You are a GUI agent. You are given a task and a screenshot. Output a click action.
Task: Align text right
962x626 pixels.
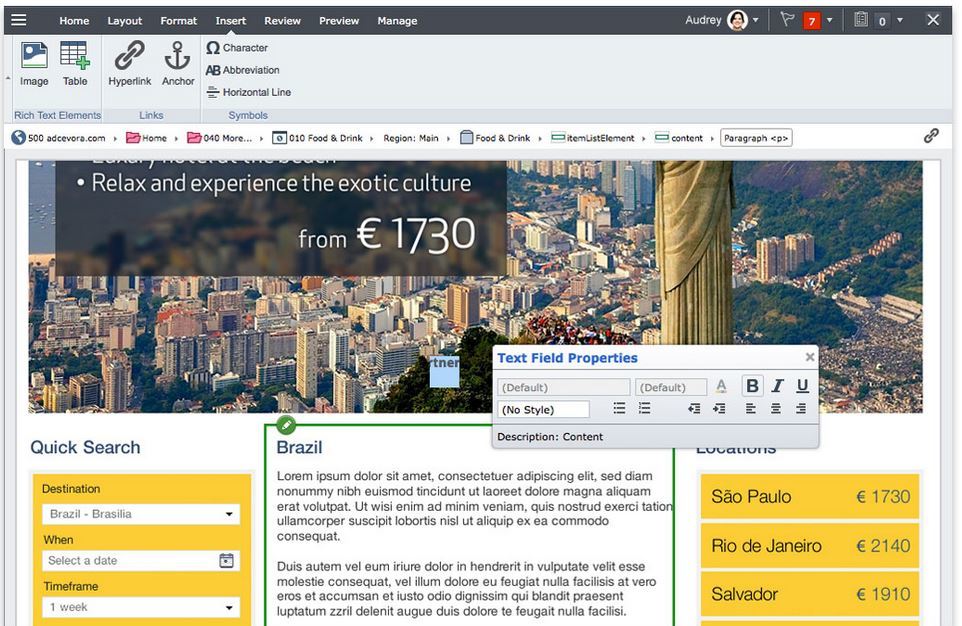[x=801, y=408]
